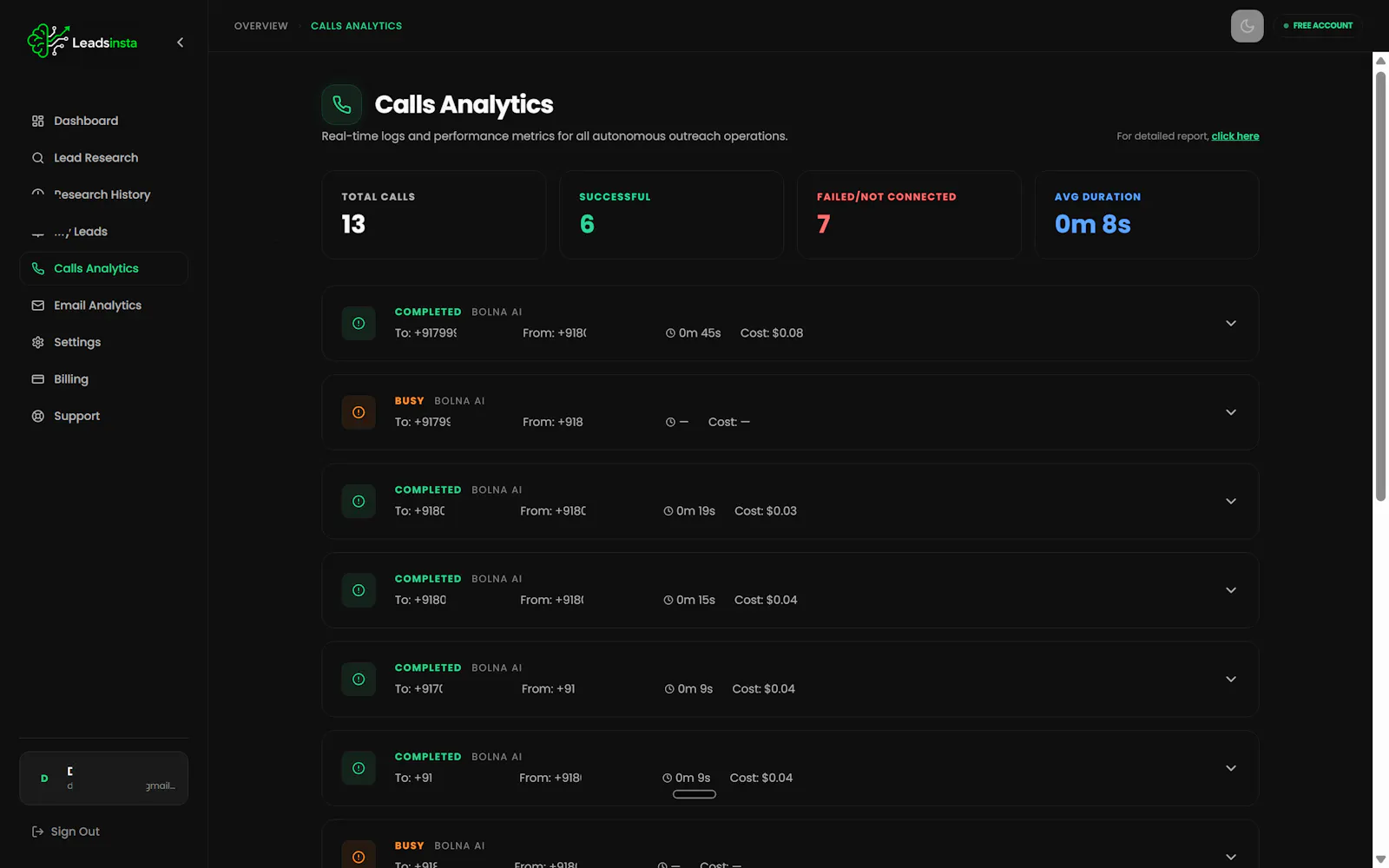Open the Support page
This screenshot has width=1389, height=868.
coord(103,416)
